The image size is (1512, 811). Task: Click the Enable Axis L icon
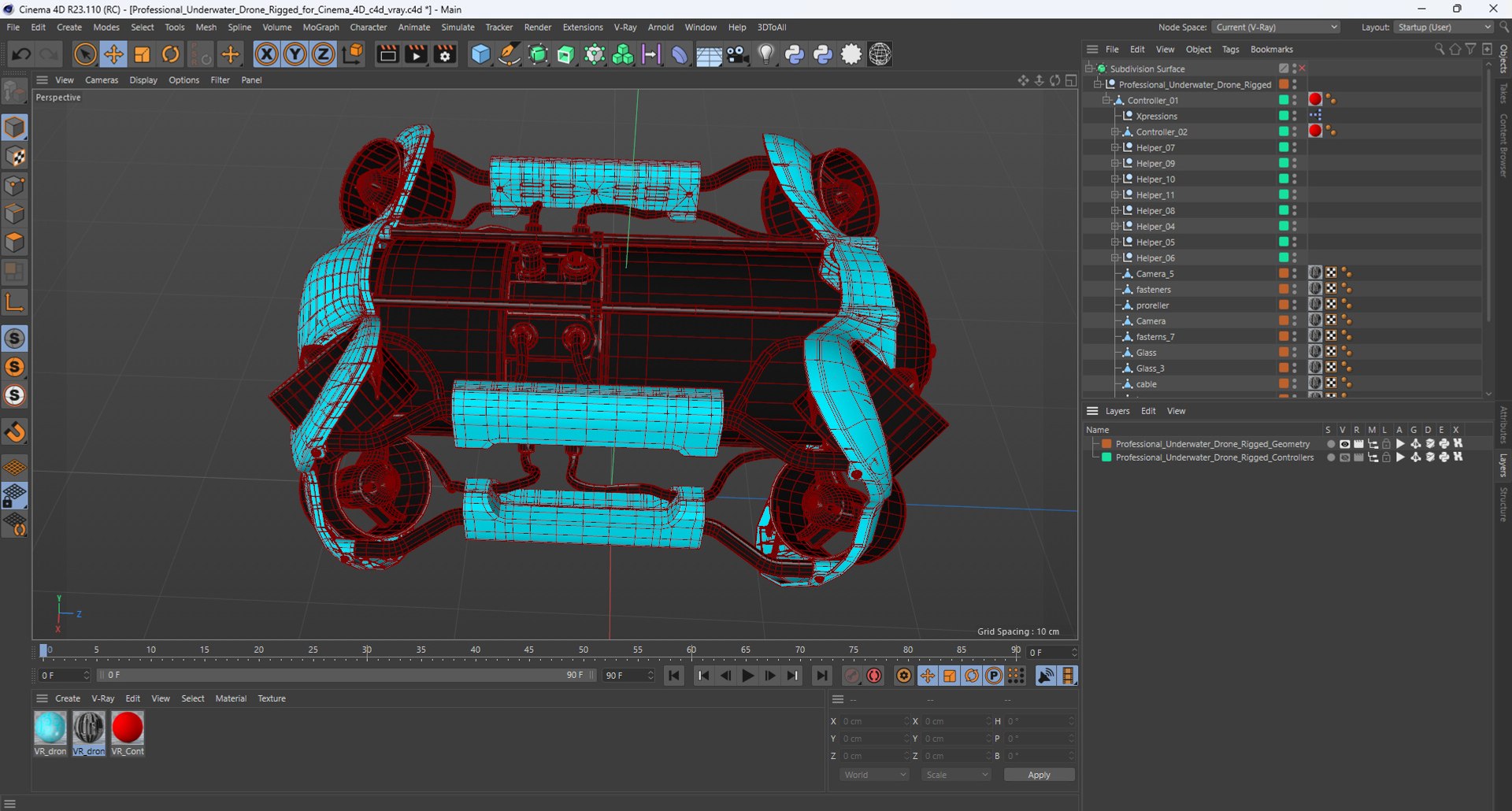[x=15, y=302]
